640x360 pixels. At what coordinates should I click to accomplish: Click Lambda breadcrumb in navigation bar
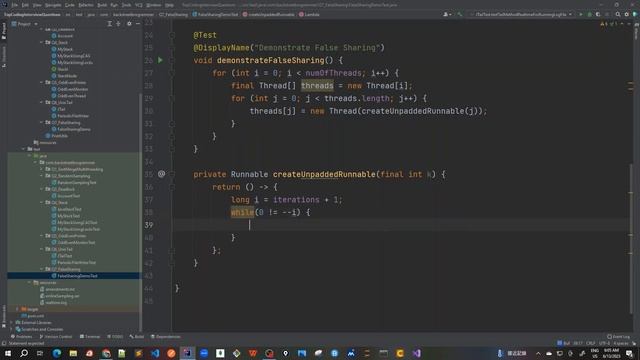[x=309, y=14]
